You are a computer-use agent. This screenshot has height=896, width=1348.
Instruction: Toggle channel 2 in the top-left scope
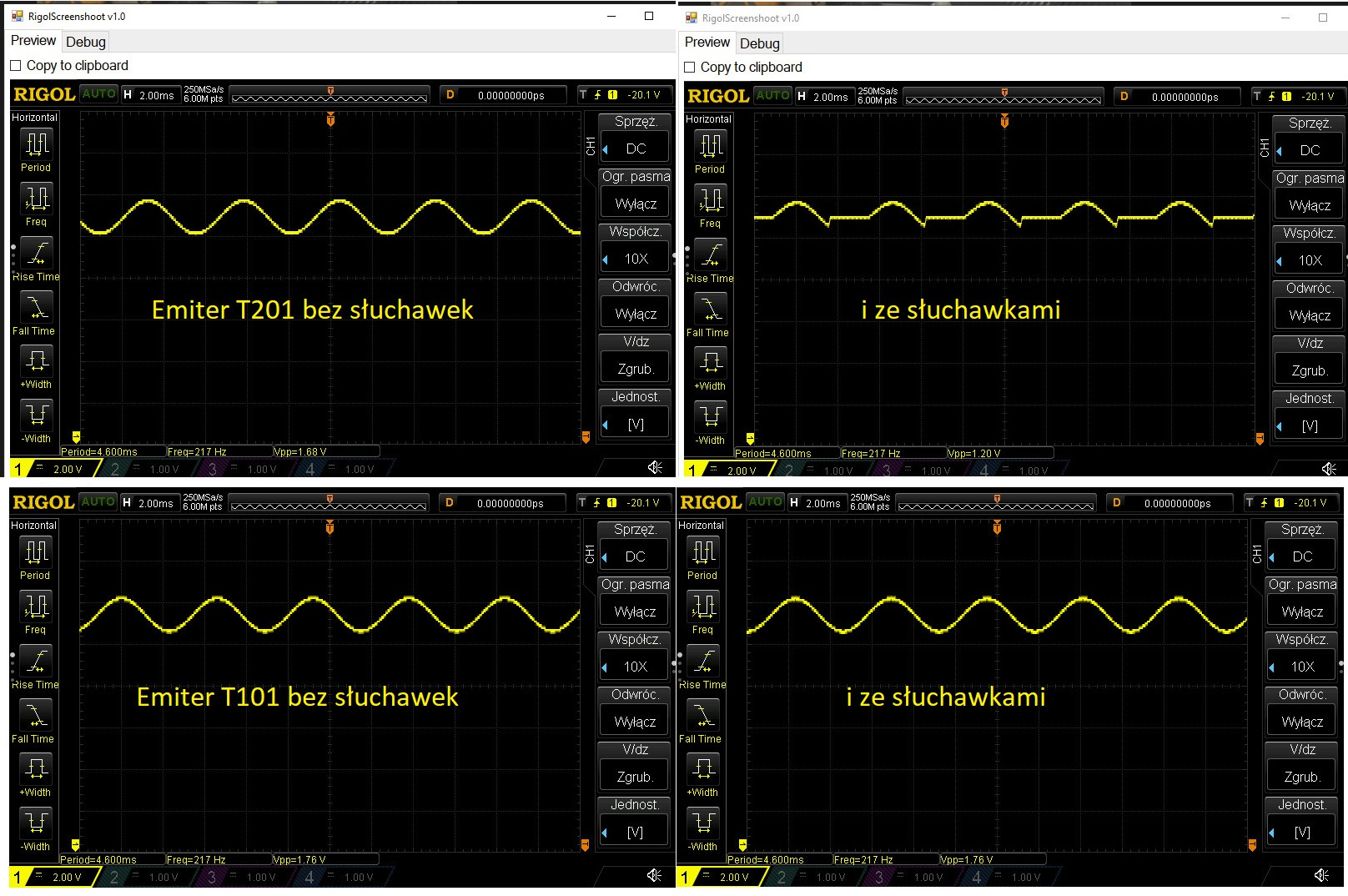coord(115,469)
